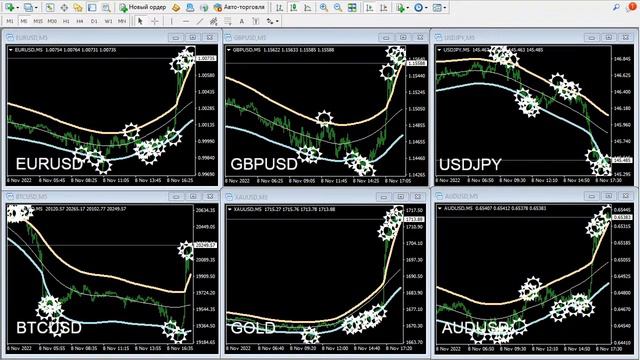Toggle chart shift button
Viewport: 640px width, 360px height.
[x=383, y=7]
